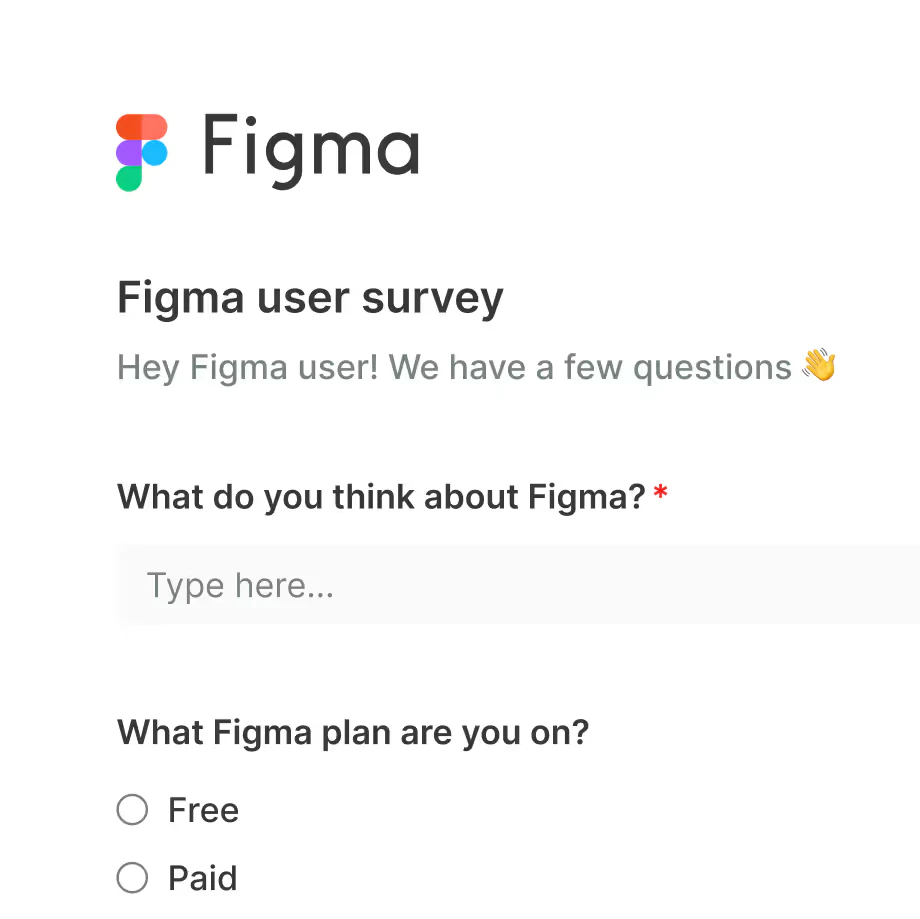The width and height of the screenshot is (920, 919).
Task: Click the "What do you think about Figma?" label
Action: coord(381,496)
